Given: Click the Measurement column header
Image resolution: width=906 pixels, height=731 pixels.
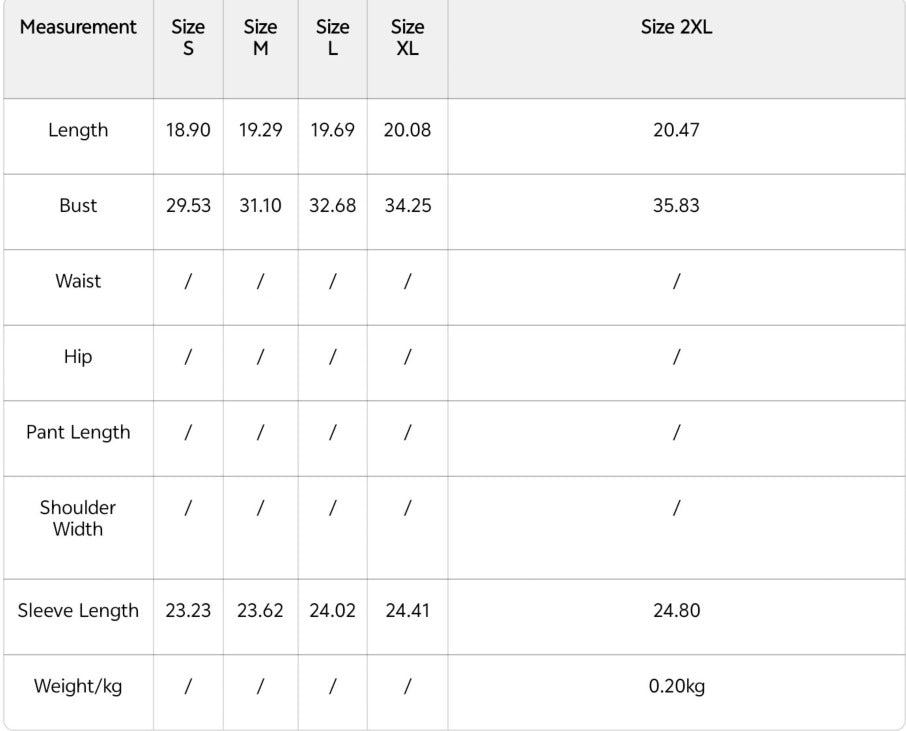Looking at the screenshot, I should coord(78,27).
